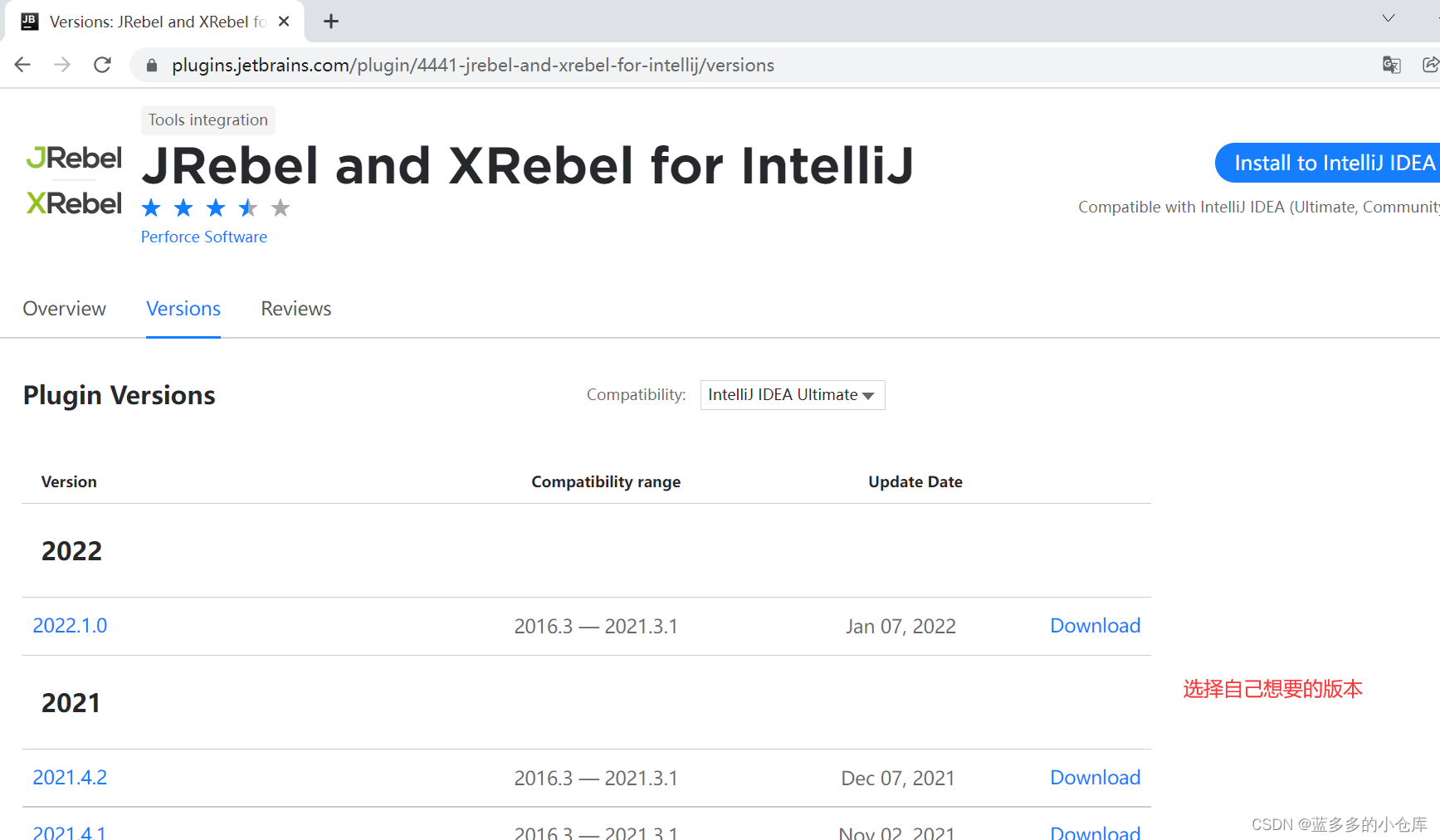Download plugin version 2022.1.0

pos(1095,626)
